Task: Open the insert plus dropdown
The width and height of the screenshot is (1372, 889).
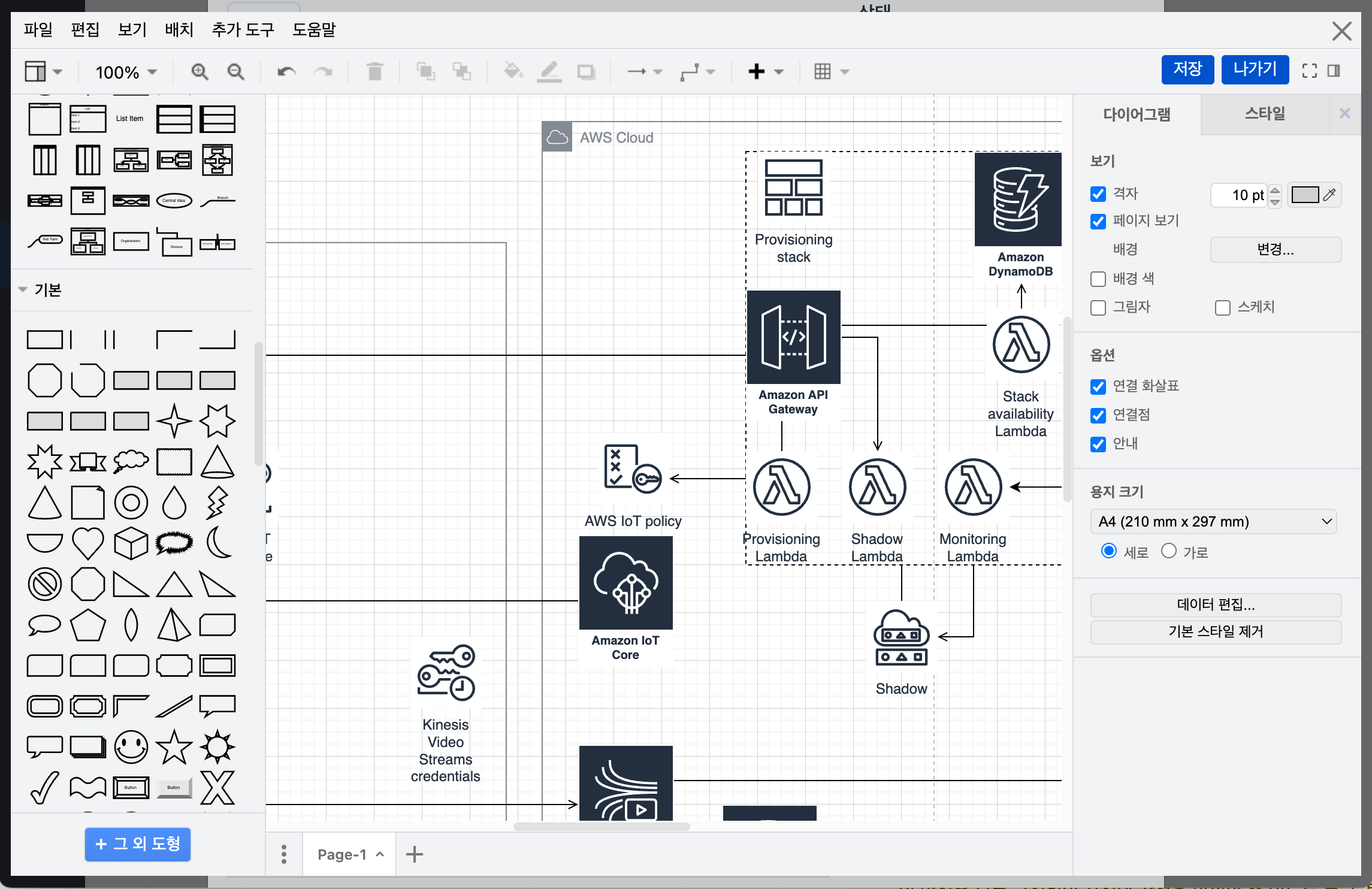Action: coord(766,72)
